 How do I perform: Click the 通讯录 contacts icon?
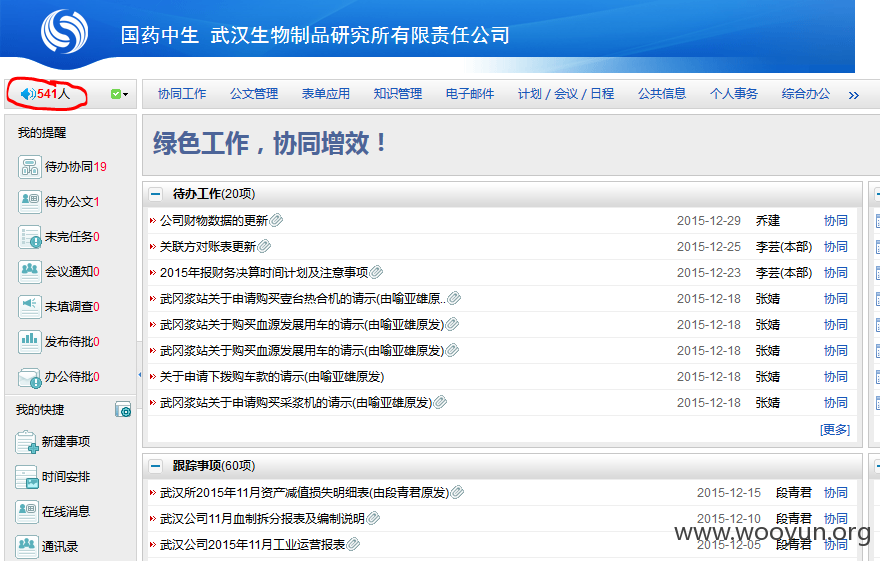tap(27, 546)
